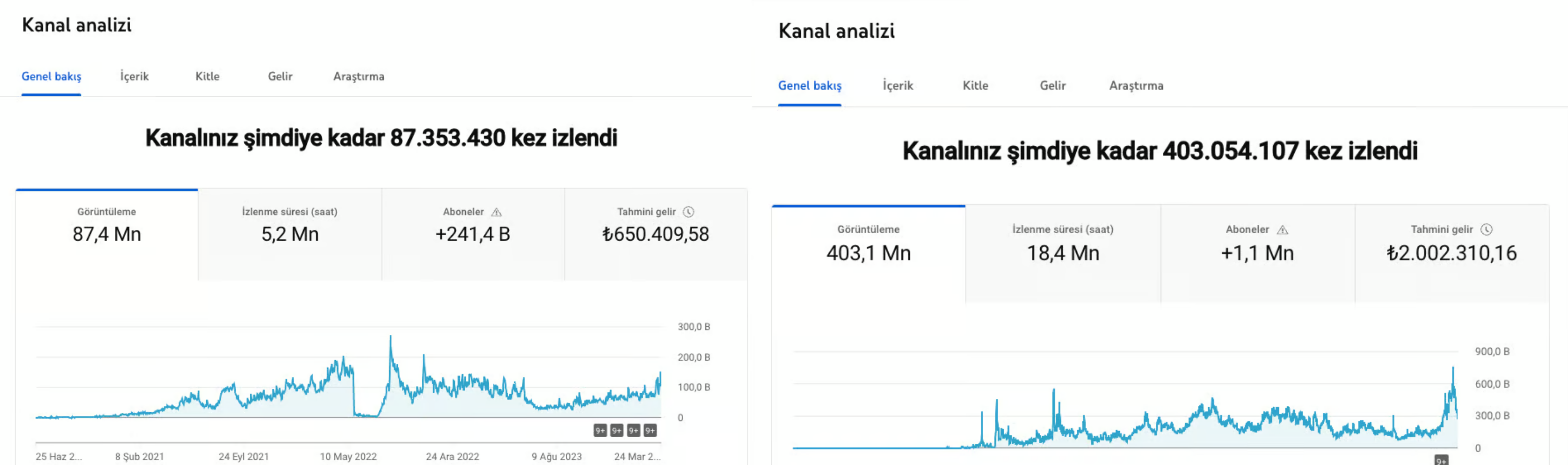1568x465 pixels.
Task: Select İzlenme süresi 18,4 Mn card
Action: tap(1063, 253)
